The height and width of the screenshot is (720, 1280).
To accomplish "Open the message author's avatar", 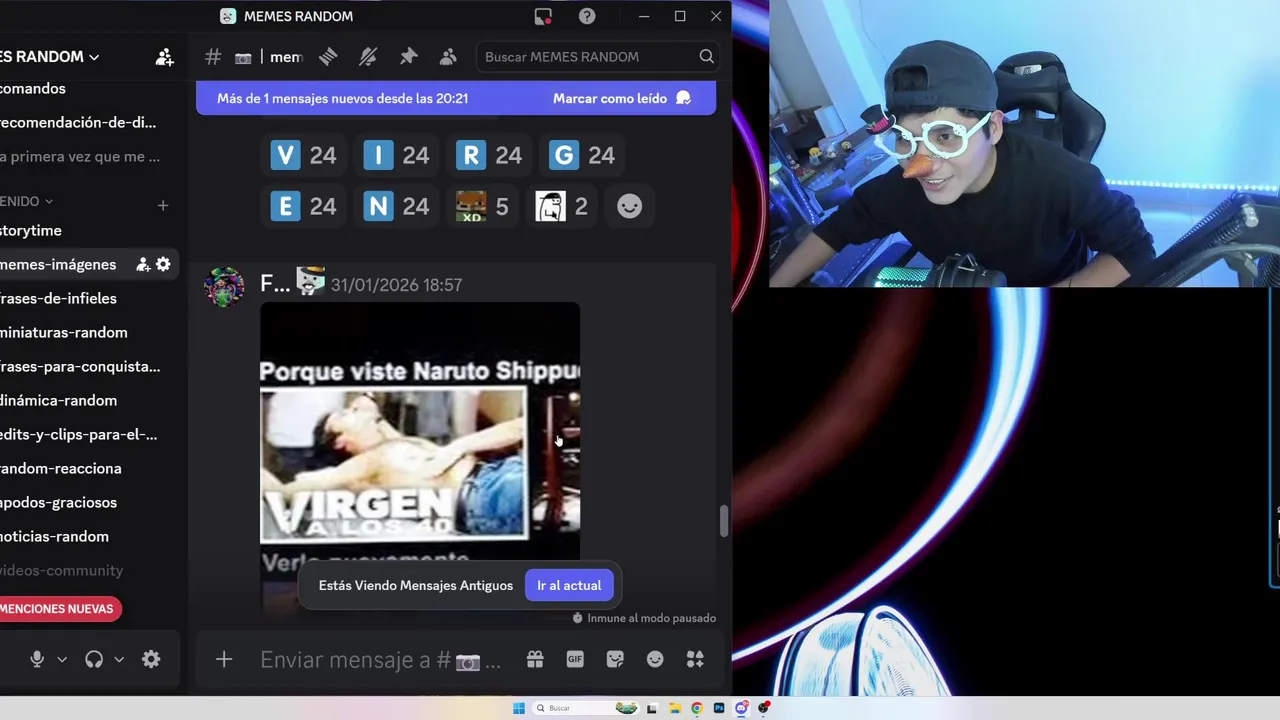I will [224, 287].
